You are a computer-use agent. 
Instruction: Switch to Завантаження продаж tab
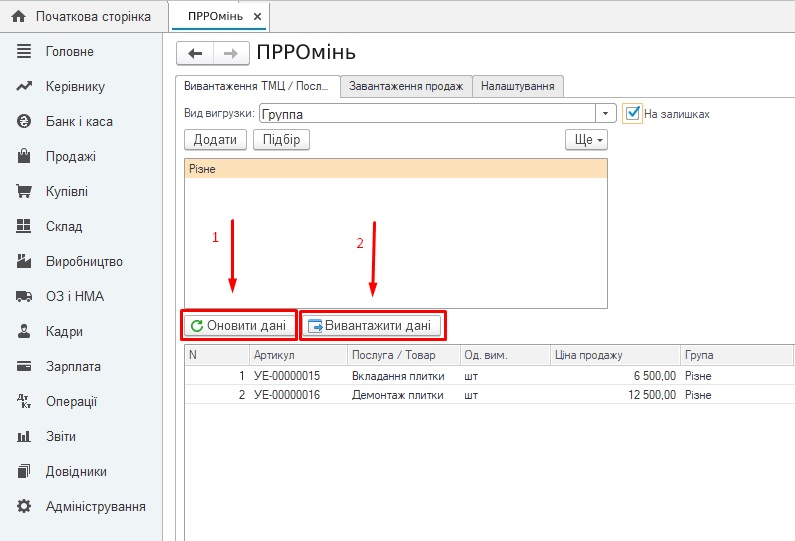coord(405,87)
